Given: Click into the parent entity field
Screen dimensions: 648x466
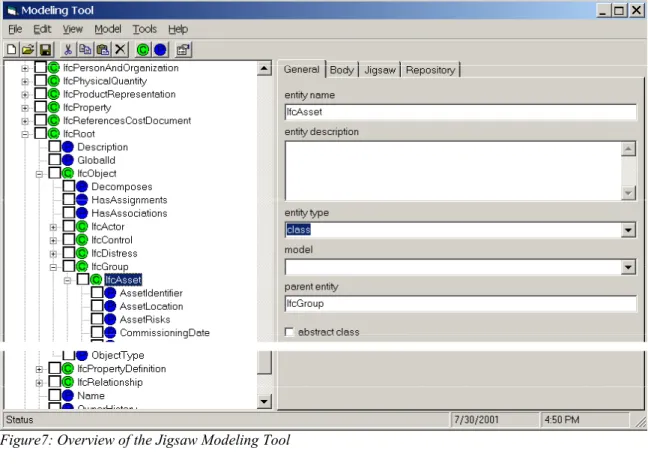Looking at the screenshot, I should (460, 304).
